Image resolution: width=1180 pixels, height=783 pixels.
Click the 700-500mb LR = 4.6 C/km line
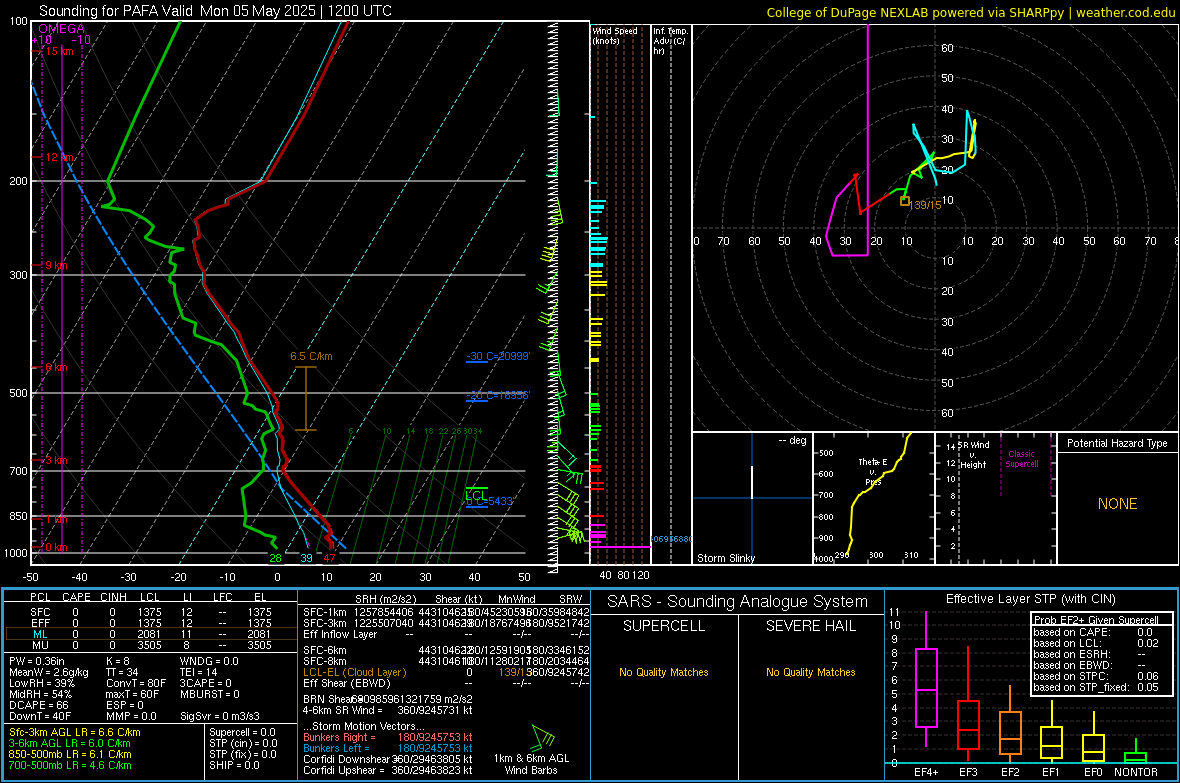coord(70,765)
